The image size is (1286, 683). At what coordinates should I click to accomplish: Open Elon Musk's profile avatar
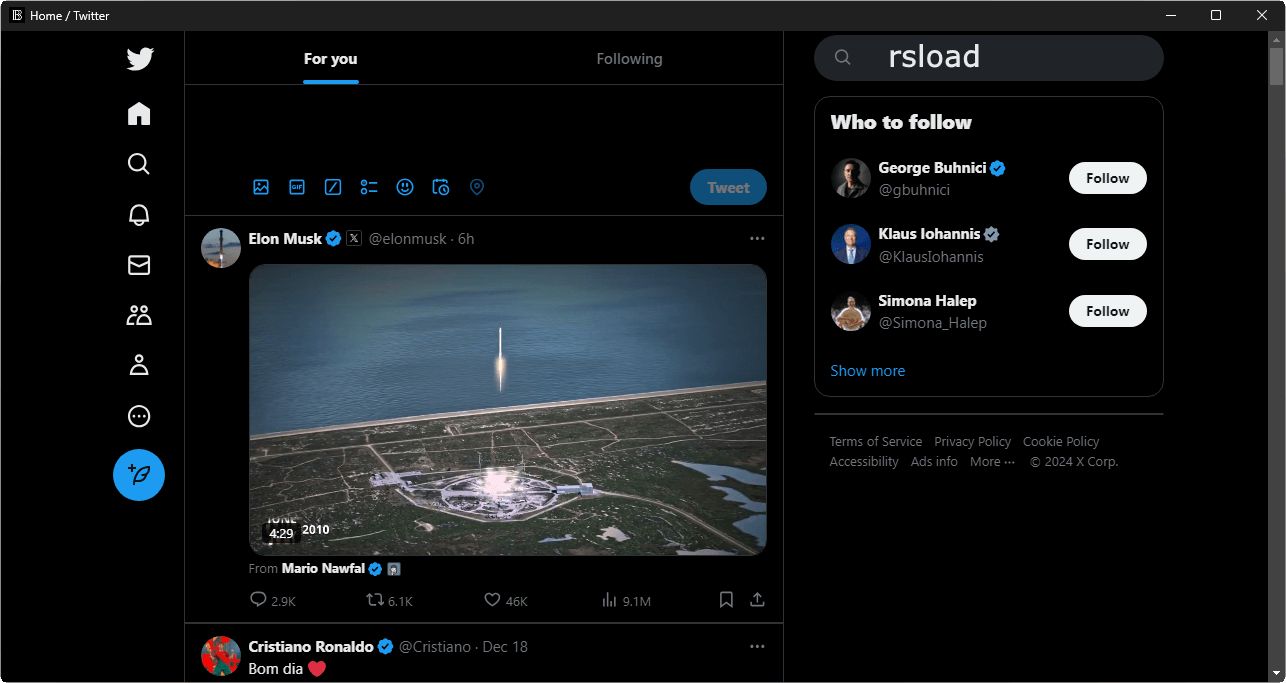click(x=221, y=248)
